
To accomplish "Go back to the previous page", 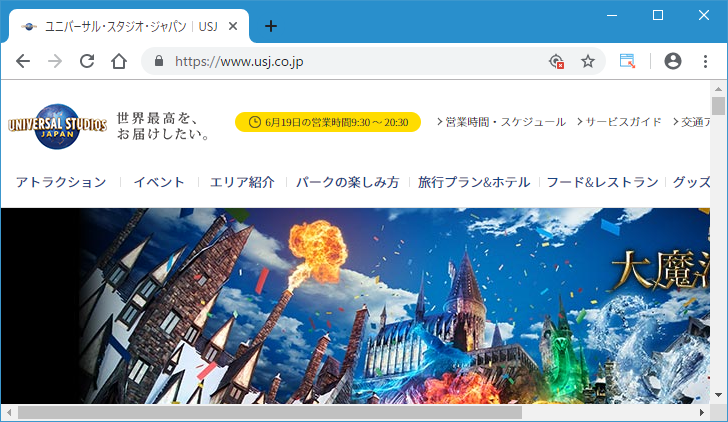I will point(23,61).
